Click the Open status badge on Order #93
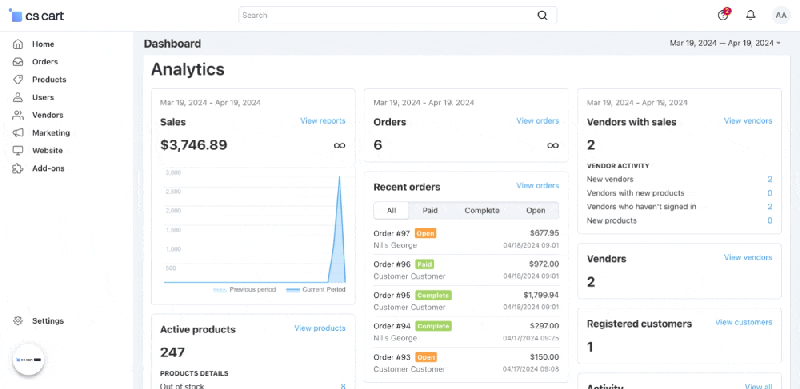Viewport: 800px width, 389px height. pyautogui.click(x=426, y=357)
